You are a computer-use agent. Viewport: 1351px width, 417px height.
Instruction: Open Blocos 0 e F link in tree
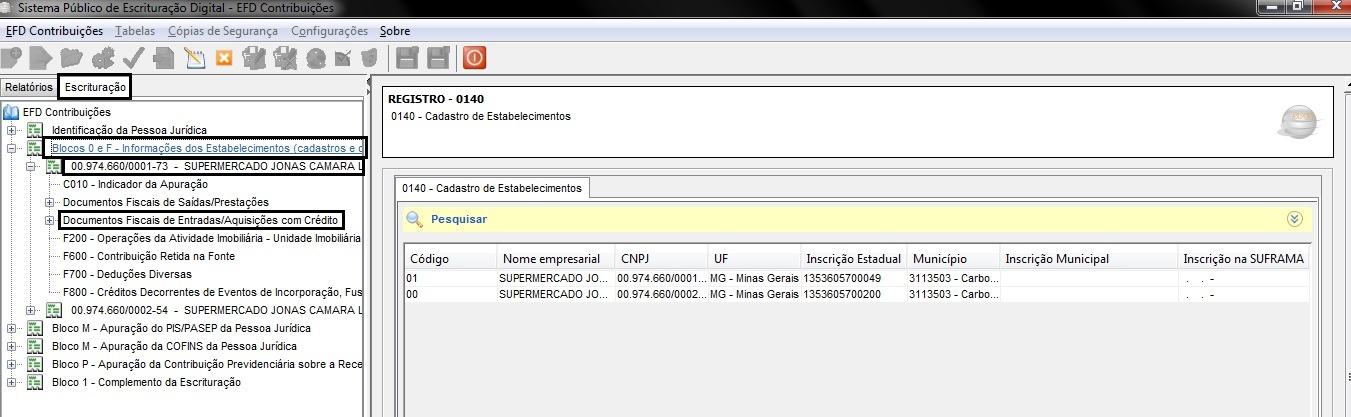click(208, 148)
